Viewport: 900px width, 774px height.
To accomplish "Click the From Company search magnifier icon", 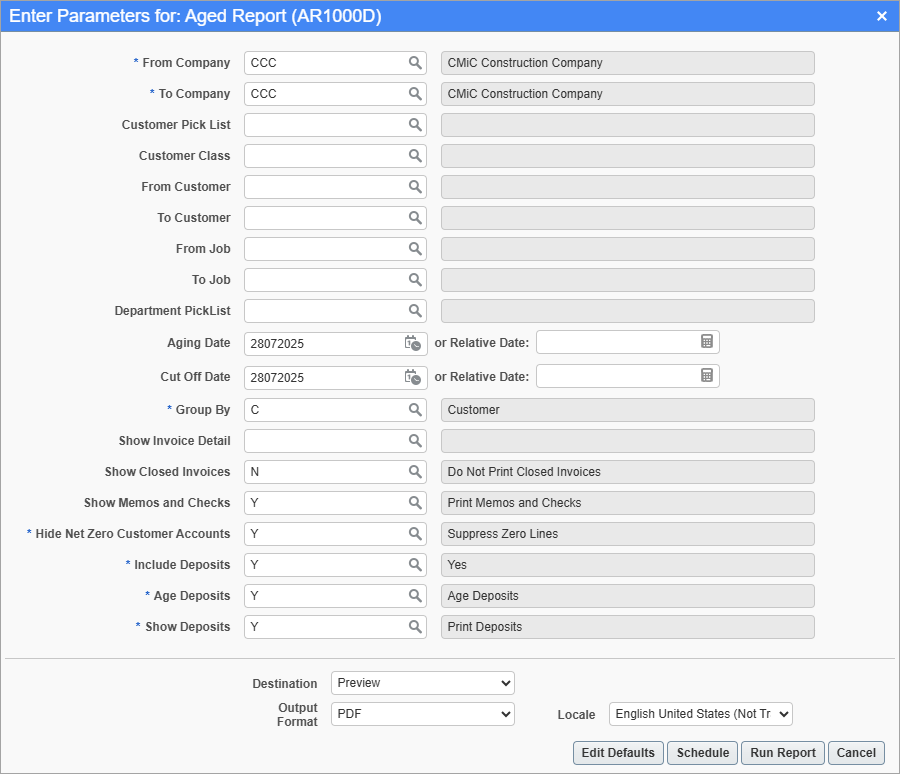I will 415,63.
